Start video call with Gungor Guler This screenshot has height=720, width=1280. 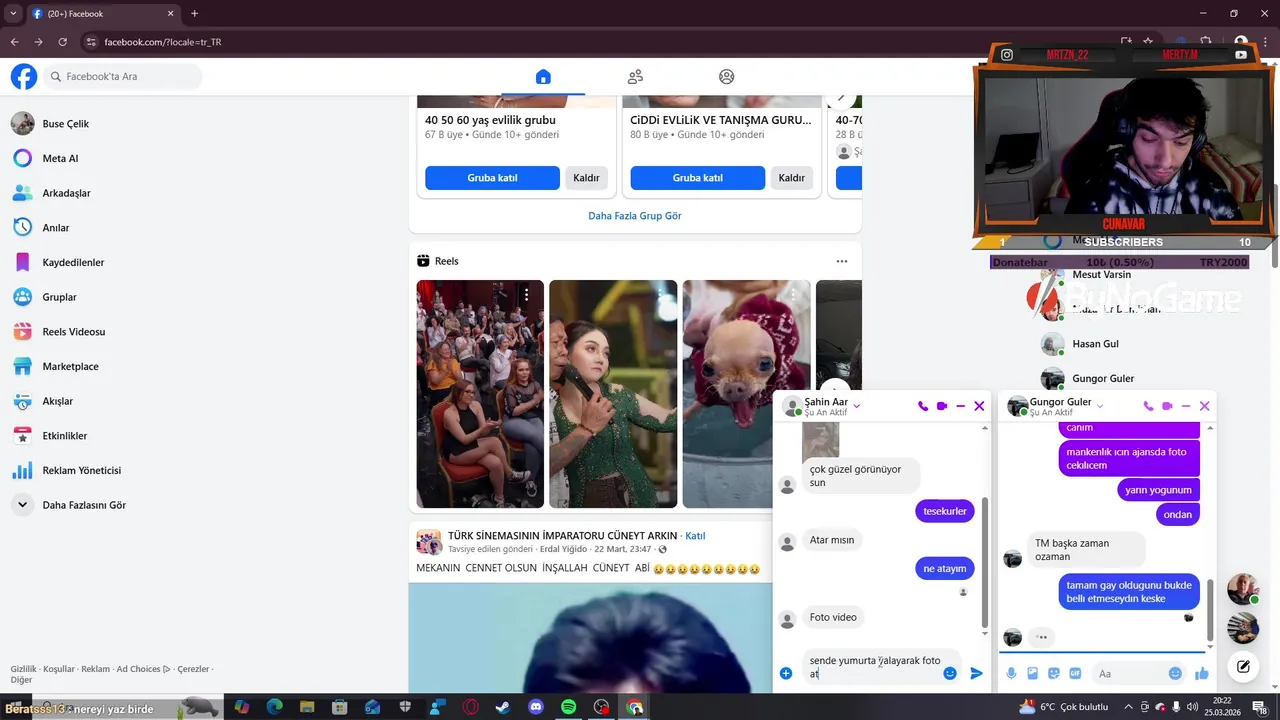tap(1167, 406)
